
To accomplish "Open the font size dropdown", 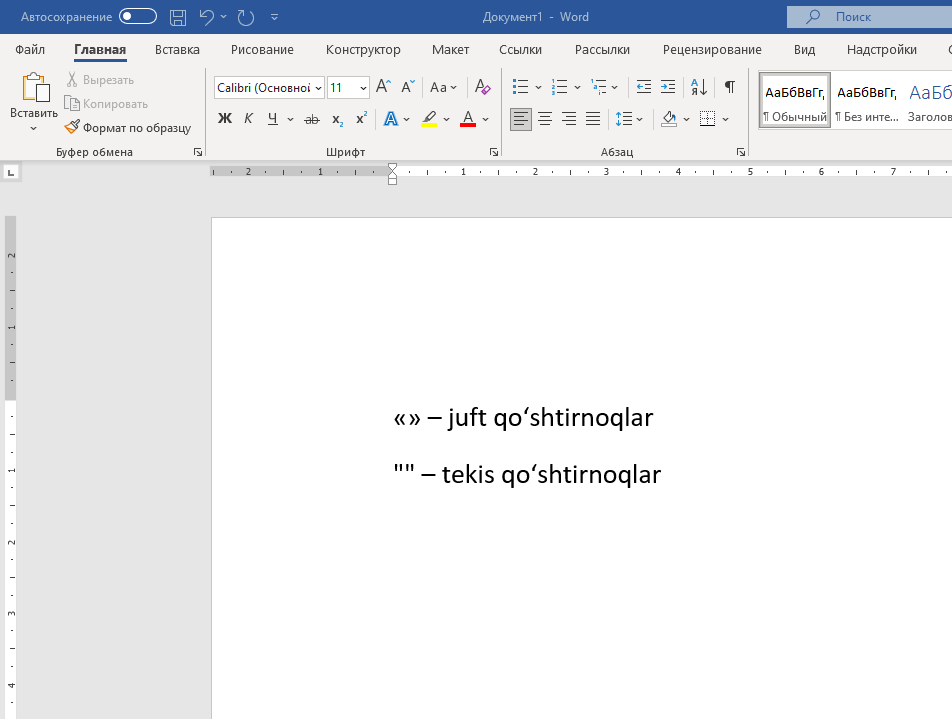I will pos(363,88).
